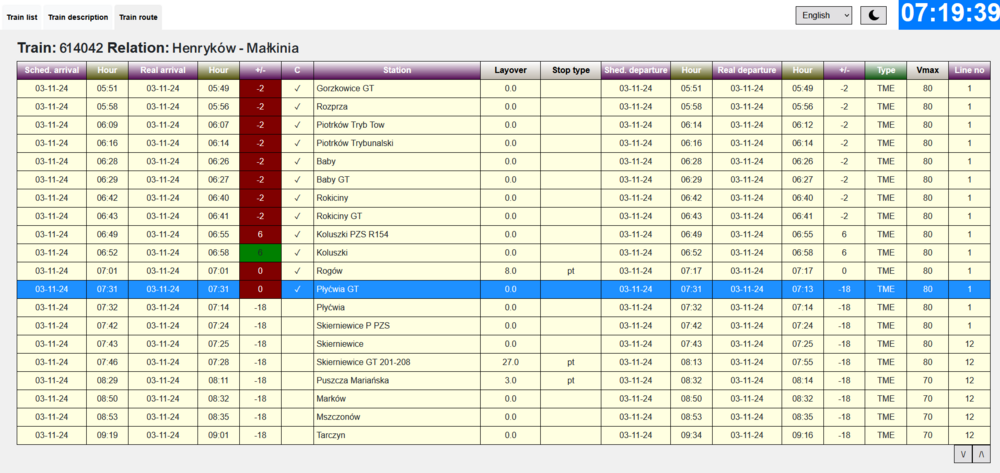This screenshot has height=473, width=1000.
Task: Click the Station column header
Action: tap(397, 70)
